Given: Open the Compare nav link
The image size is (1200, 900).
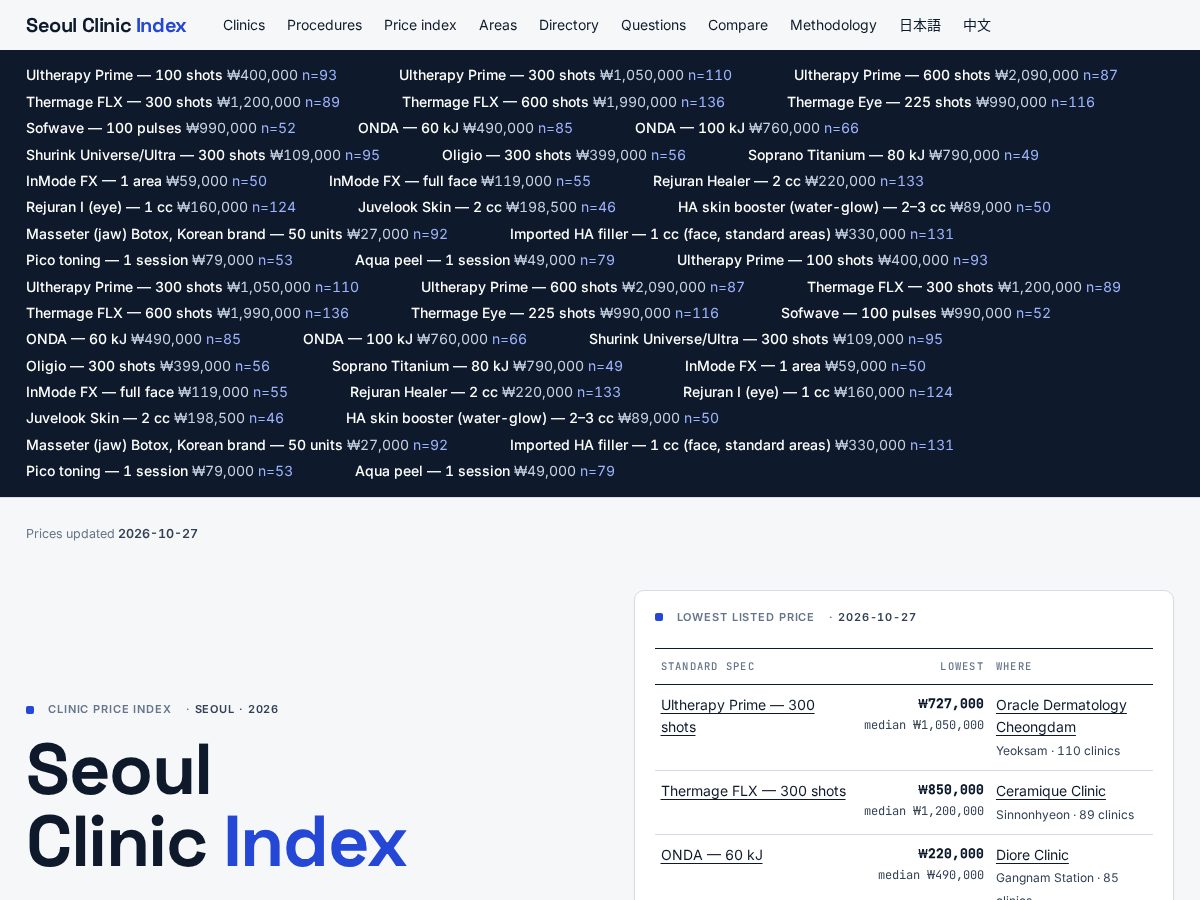Looking at the screenshot, I should click(738, 25).
